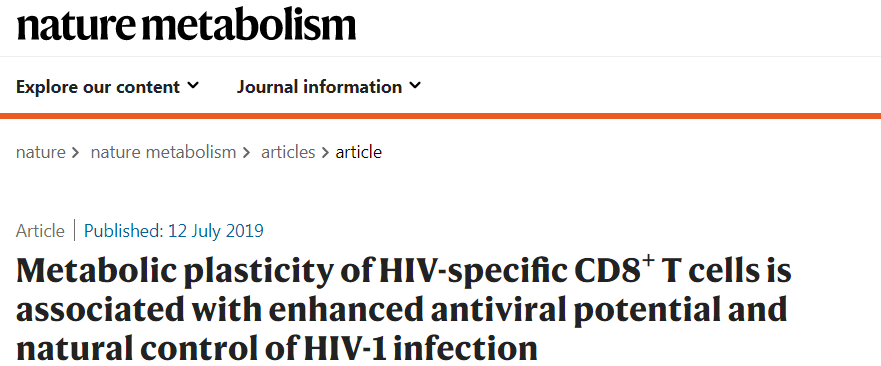Select the current article breadcrumb
This screenshot has width=881, height=366.
pos(358,152)
